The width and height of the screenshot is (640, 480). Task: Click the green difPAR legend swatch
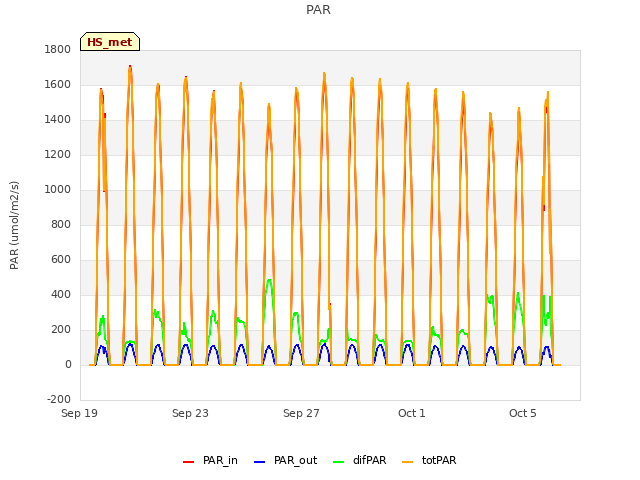(338, 462)
